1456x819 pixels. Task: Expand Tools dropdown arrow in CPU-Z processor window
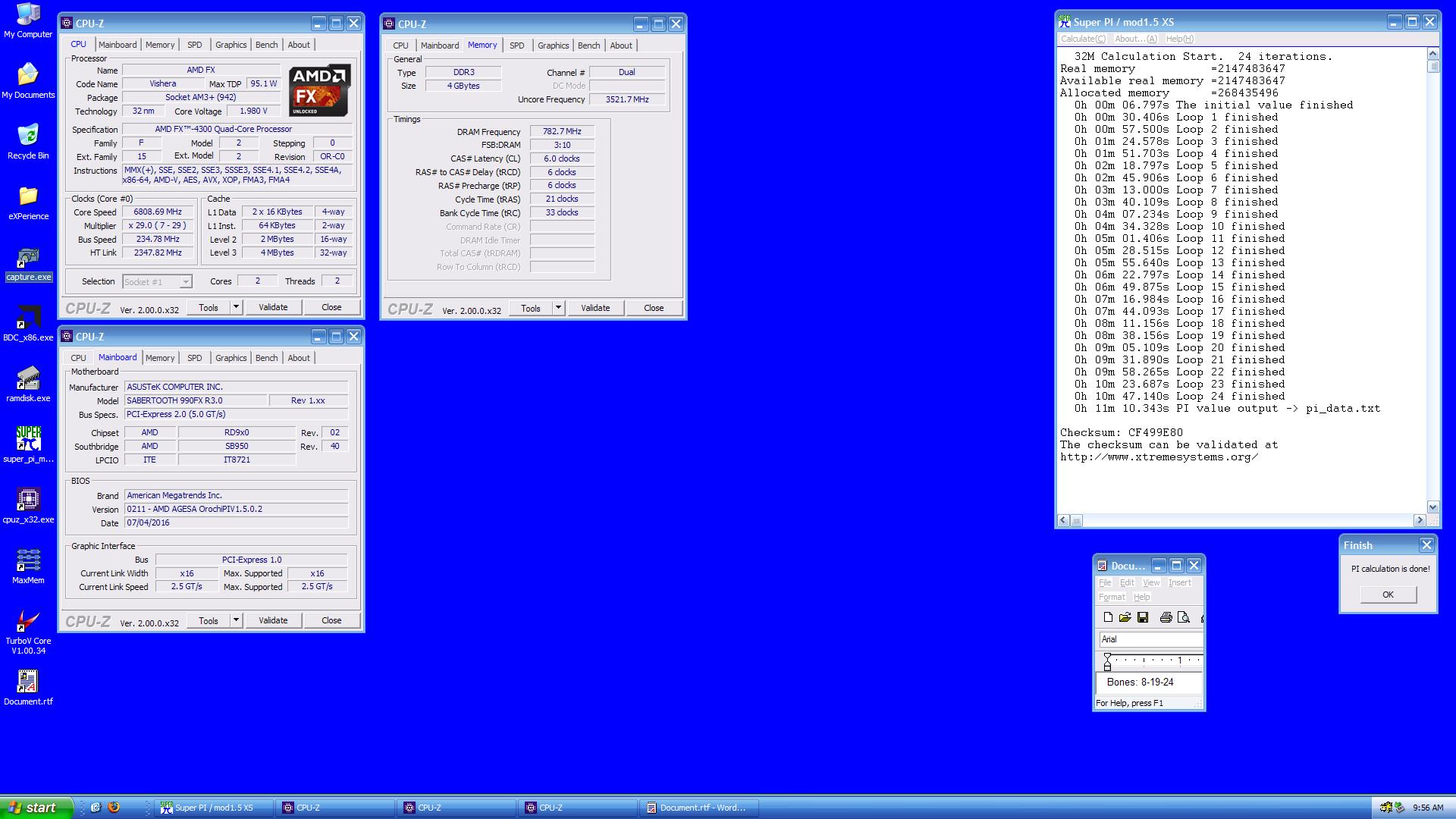click(236, 307)
